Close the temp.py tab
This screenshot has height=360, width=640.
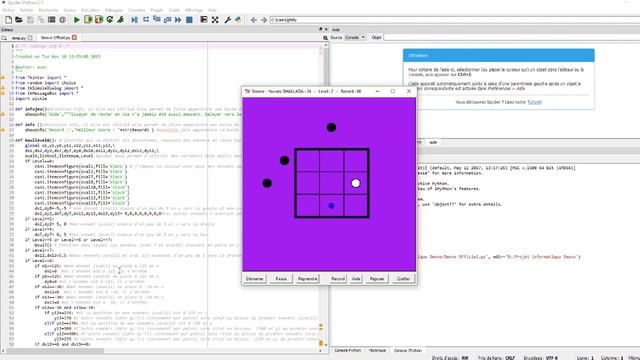[x=30, y=38]
